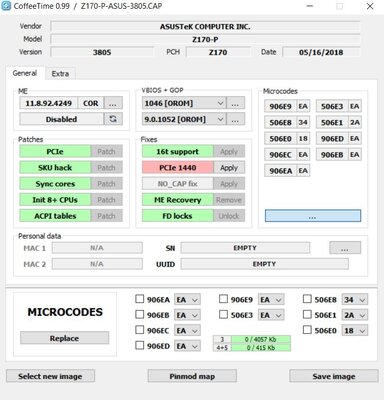384x400 pixels.
Task: Tick the 906E9 microcode checkbox
Action: point(223,299)
